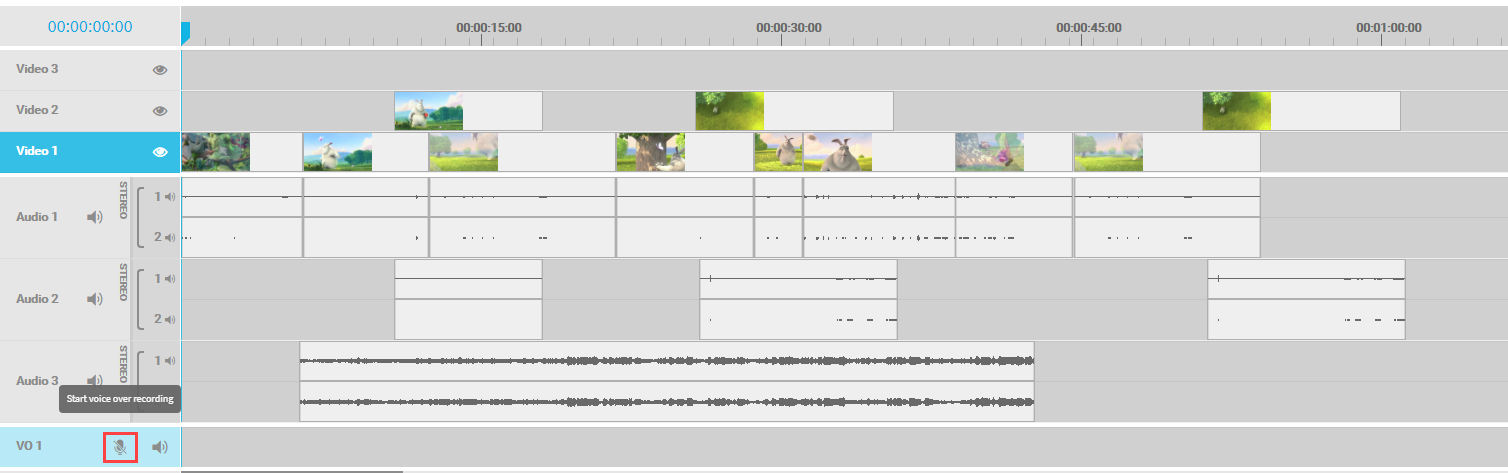Mute the VO 1 track speaker
This screenshot has height=473, width=1508.
click(159, 447)
